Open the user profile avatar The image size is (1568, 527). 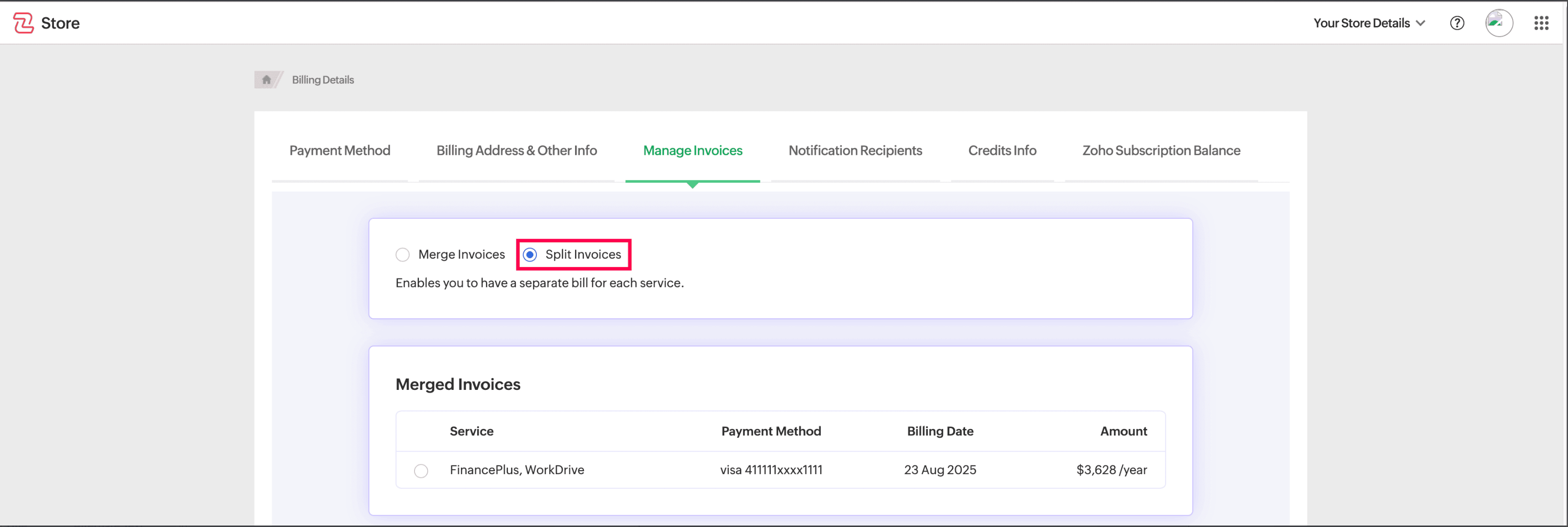pyautogui.click(x=1498, y=23)
